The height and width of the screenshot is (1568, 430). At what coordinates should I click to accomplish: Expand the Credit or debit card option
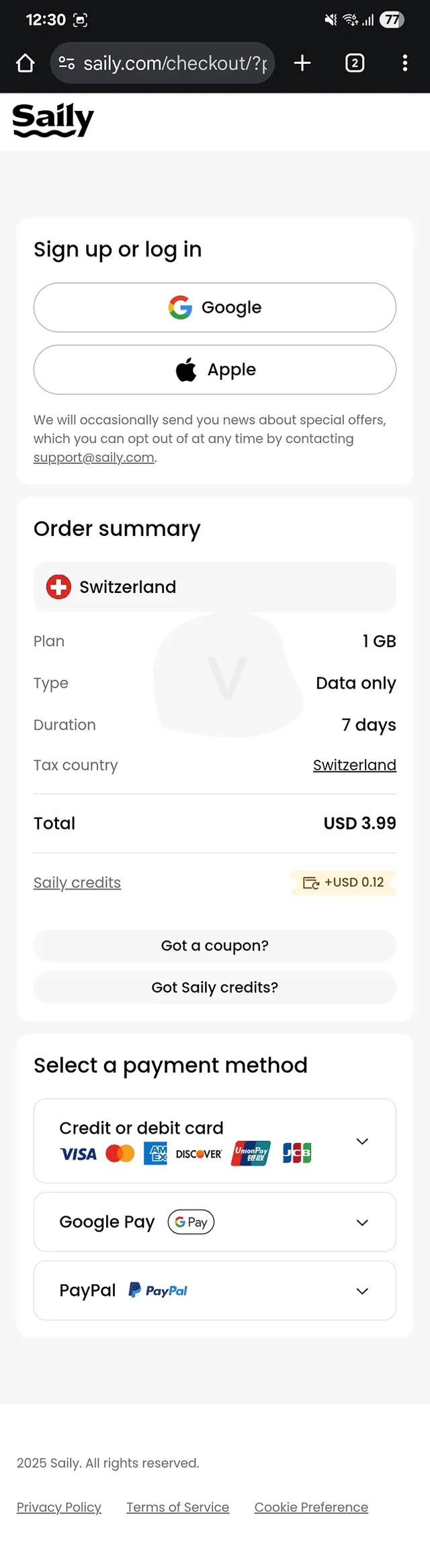point(215,1141)
